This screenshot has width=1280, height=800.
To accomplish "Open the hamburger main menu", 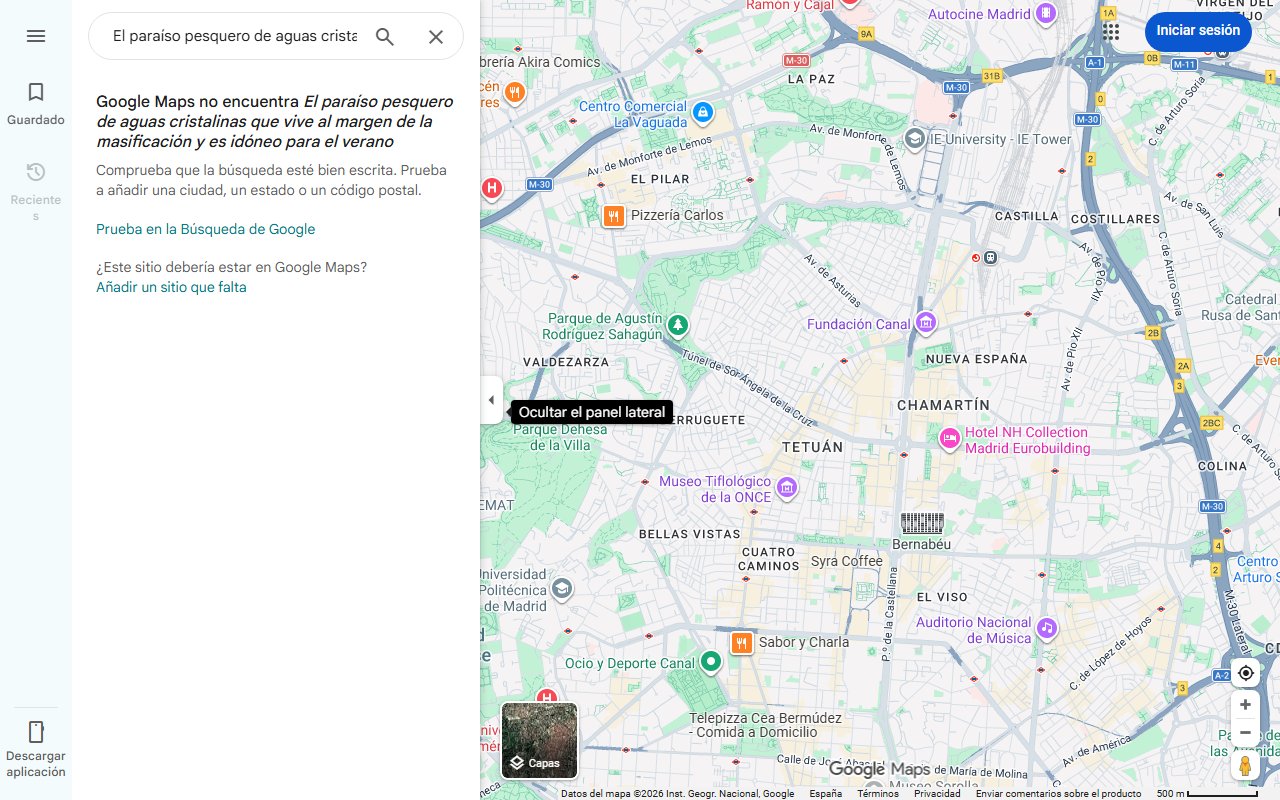I will coord(36,36).
